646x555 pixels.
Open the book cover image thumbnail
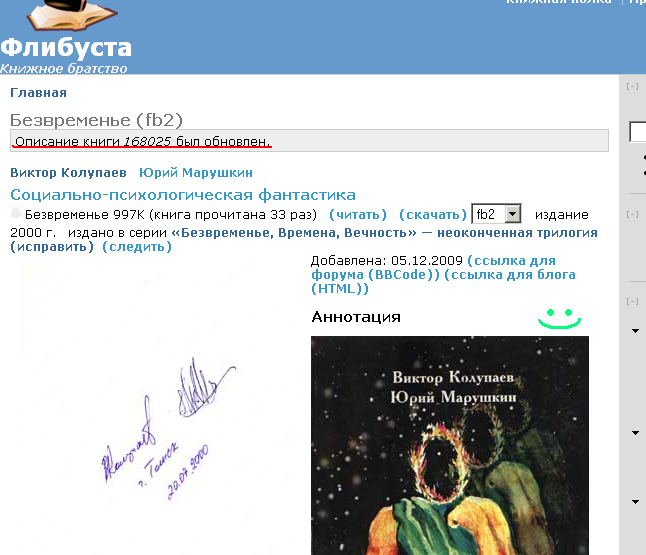[450, 445]
